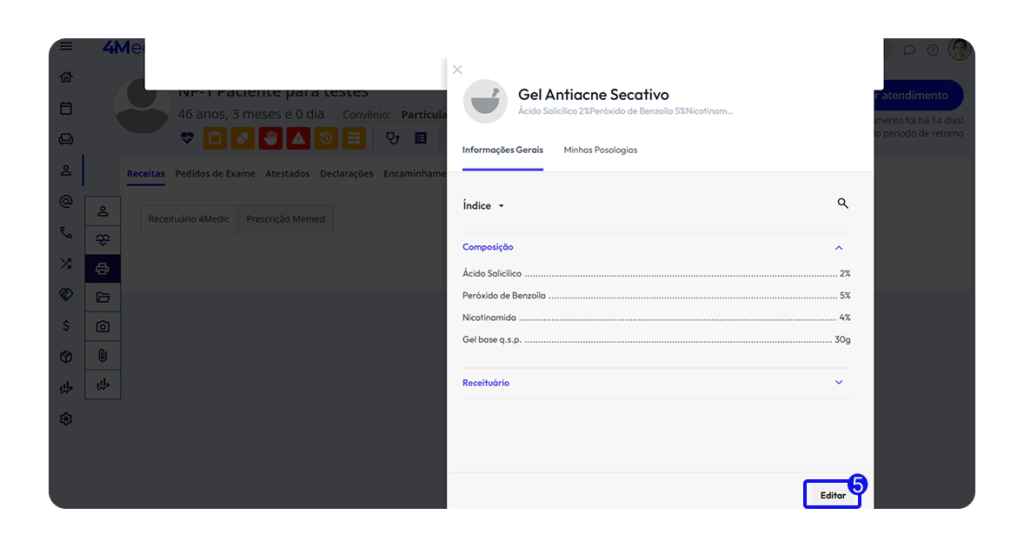Select the Informações Gerais tab
Image resolution: width=1024 pixels, height=548 pixels.
[502, 150]
